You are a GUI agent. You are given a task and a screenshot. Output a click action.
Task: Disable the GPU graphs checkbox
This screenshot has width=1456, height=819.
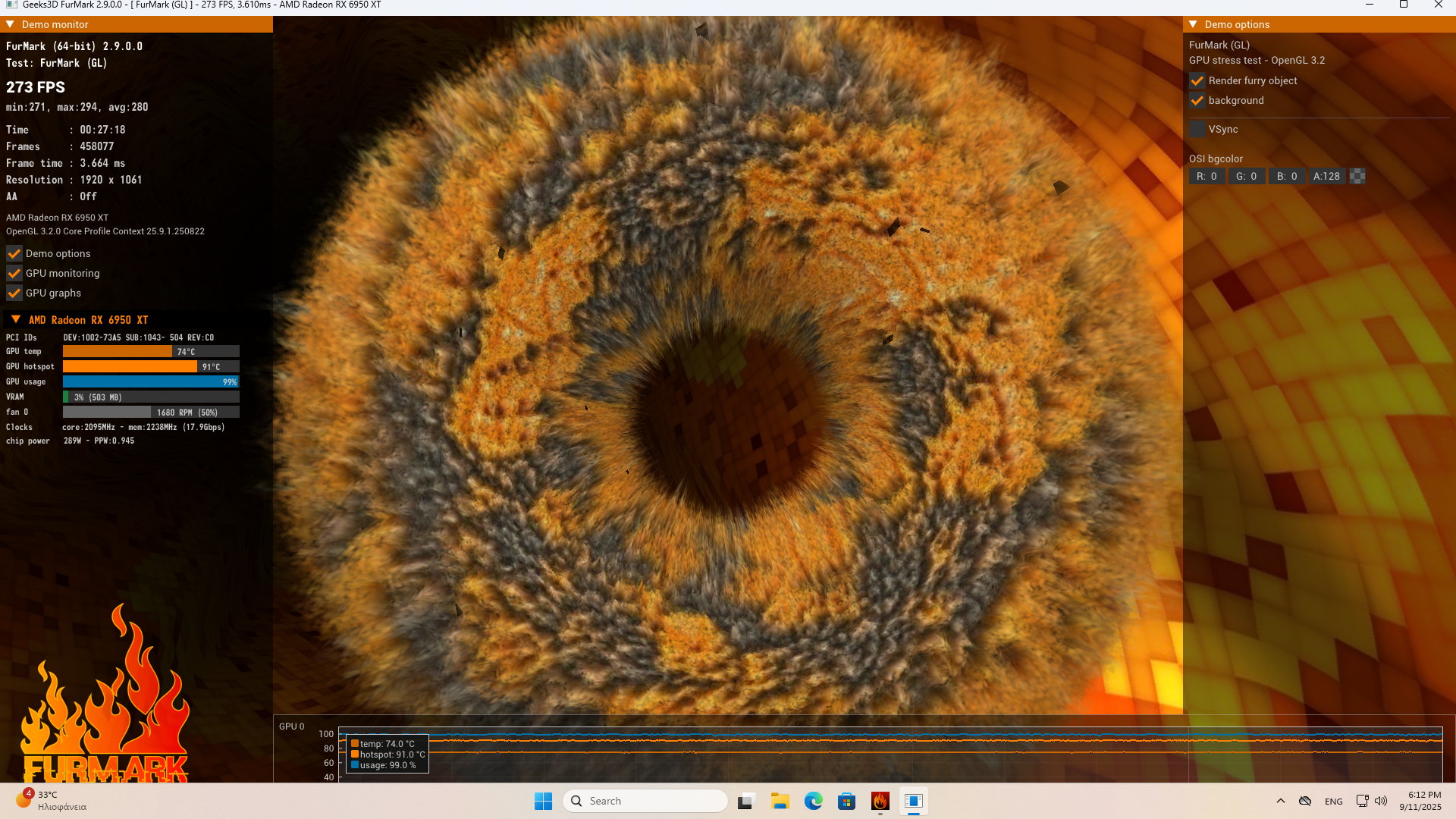pos(14,293)
